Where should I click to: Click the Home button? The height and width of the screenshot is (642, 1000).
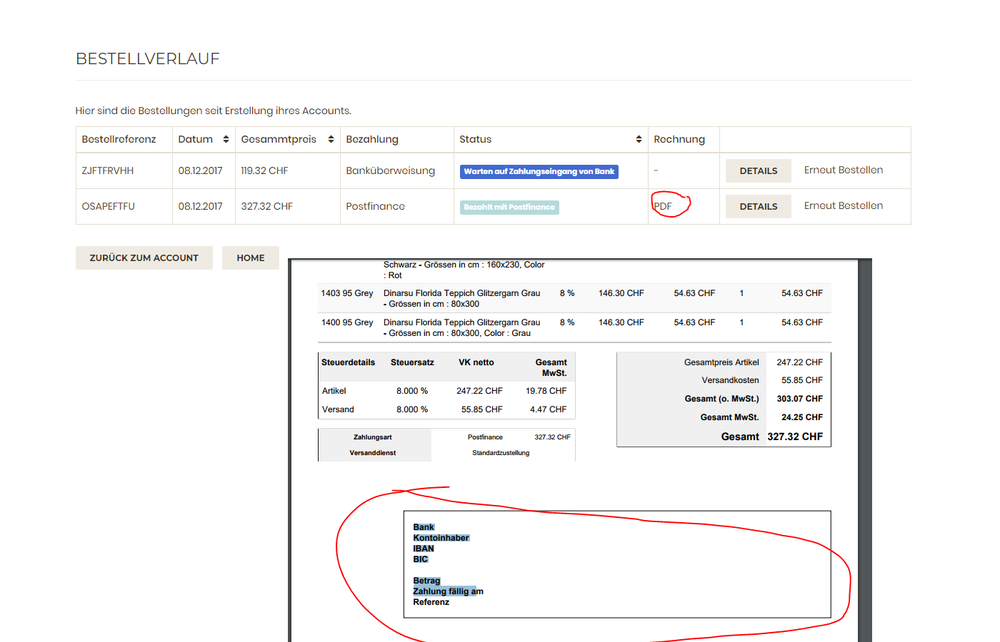[251, 258]
